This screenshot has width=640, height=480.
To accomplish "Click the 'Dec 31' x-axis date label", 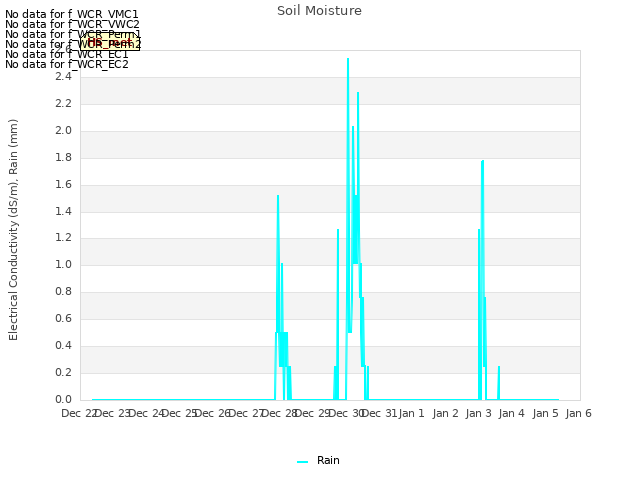I will coord(379,413).
